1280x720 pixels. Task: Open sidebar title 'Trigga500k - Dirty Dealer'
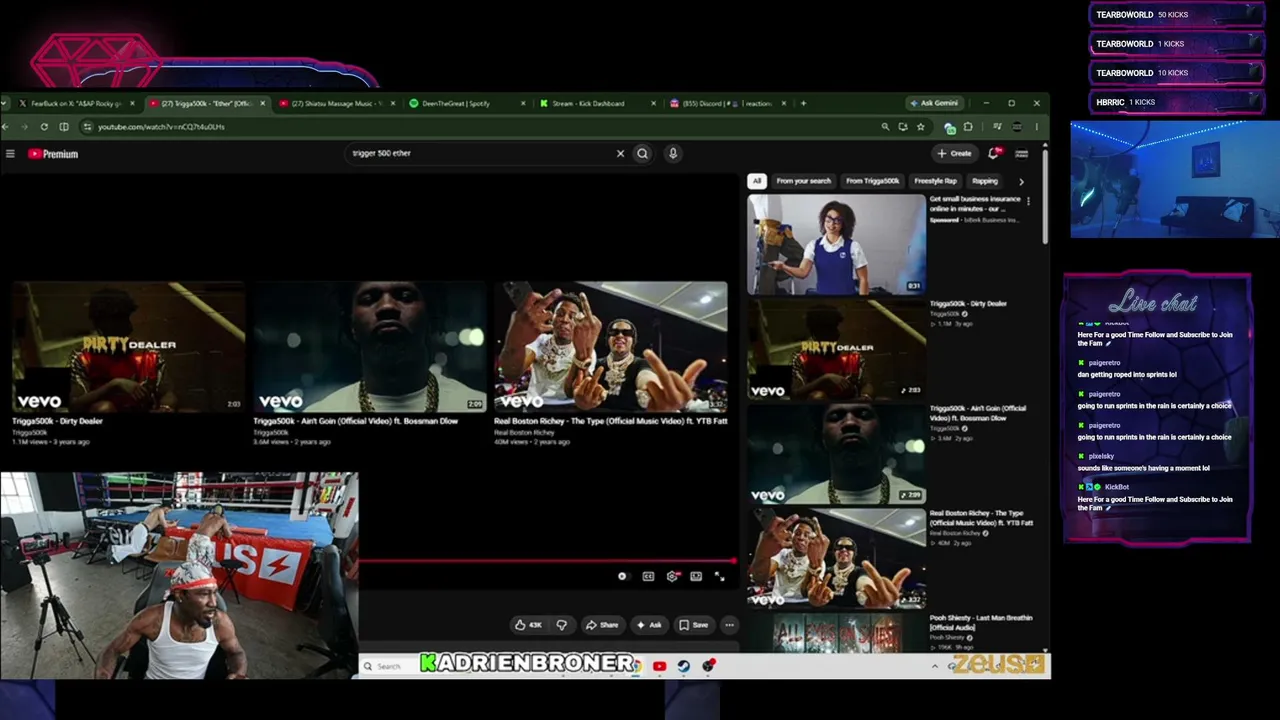tap(968, 304)
